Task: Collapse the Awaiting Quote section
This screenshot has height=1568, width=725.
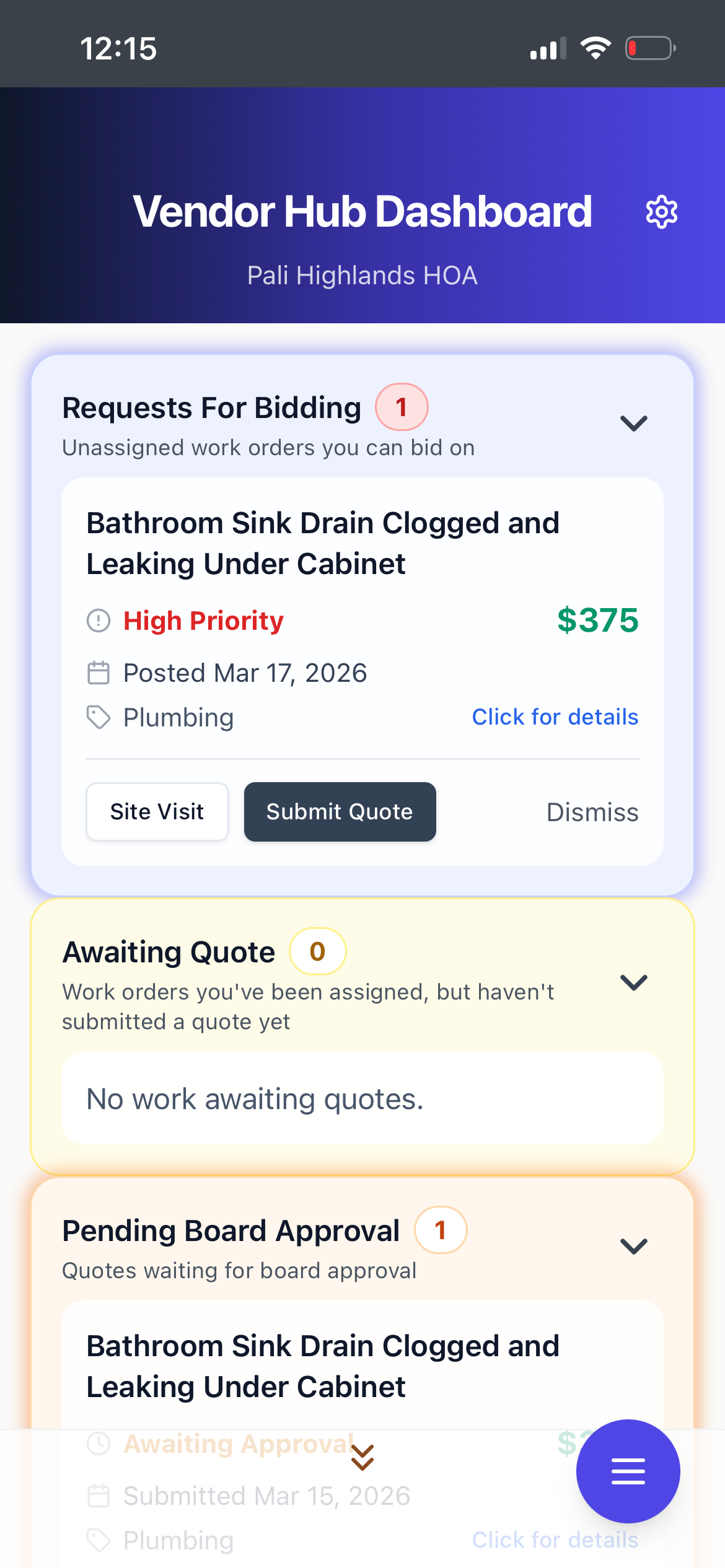Action: pos(633,982)
